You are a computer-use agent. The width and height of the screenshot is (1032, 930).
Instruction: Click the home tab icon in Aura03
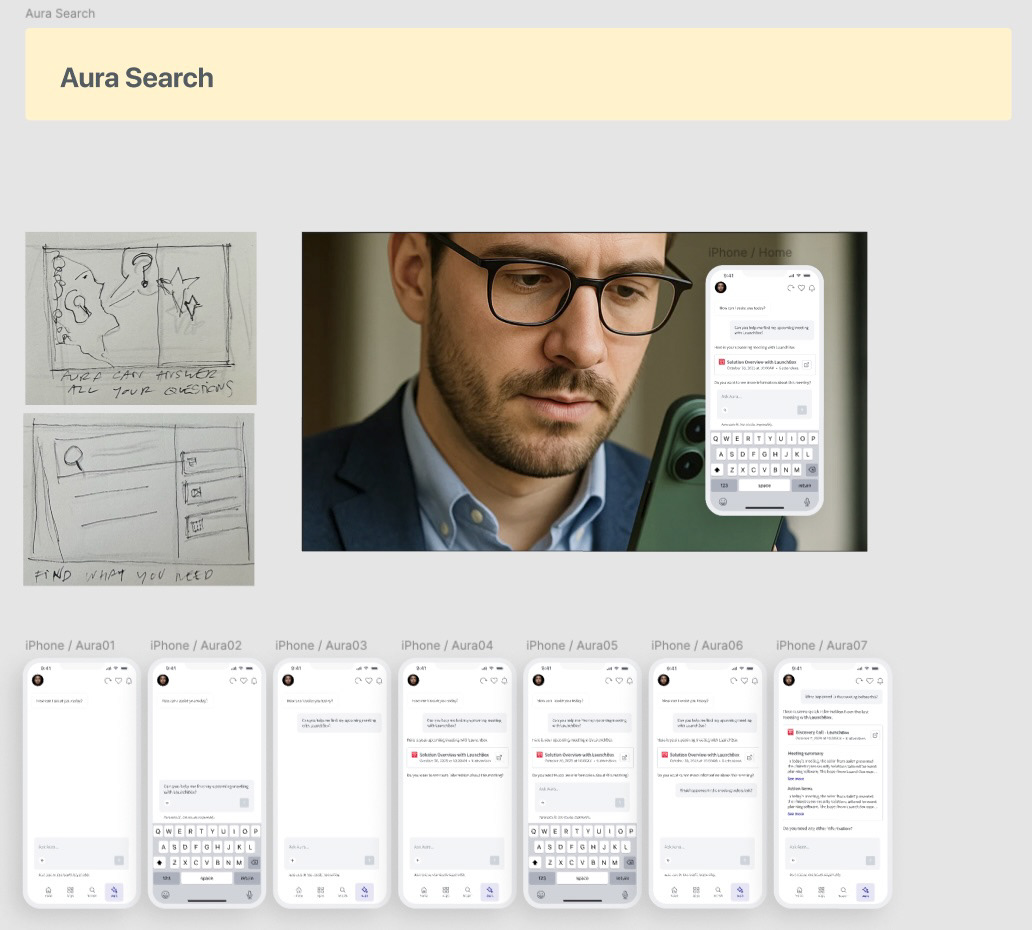(x=299, y=891)
